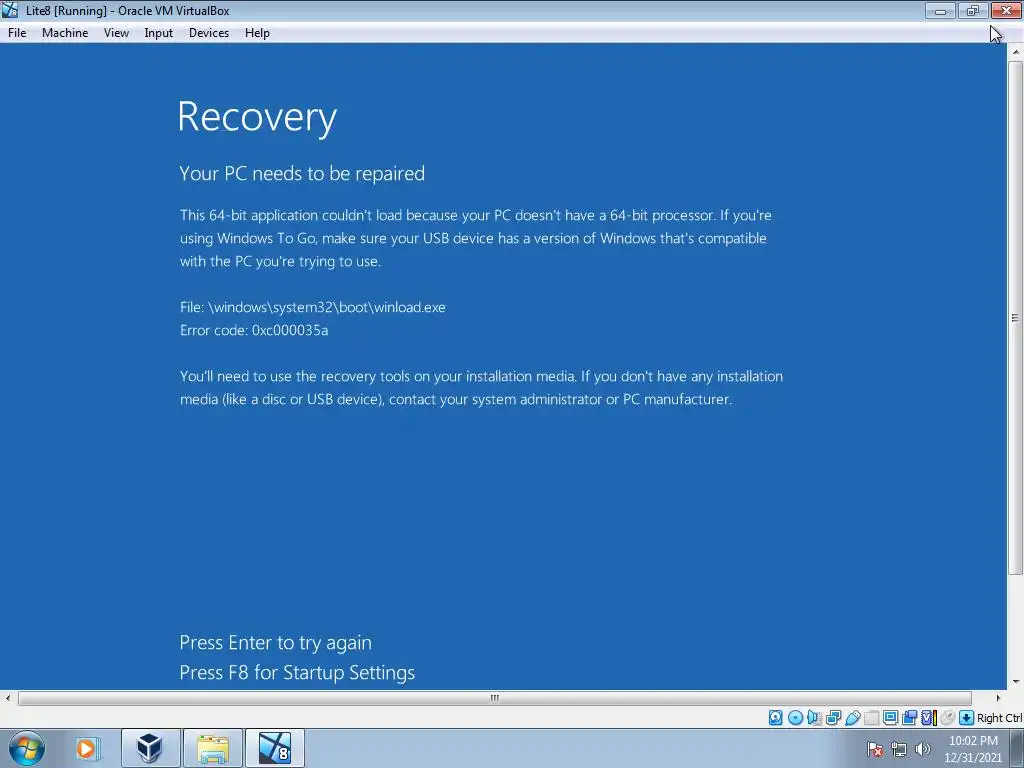Click the Recovery heading

click(x=257, y=118)
